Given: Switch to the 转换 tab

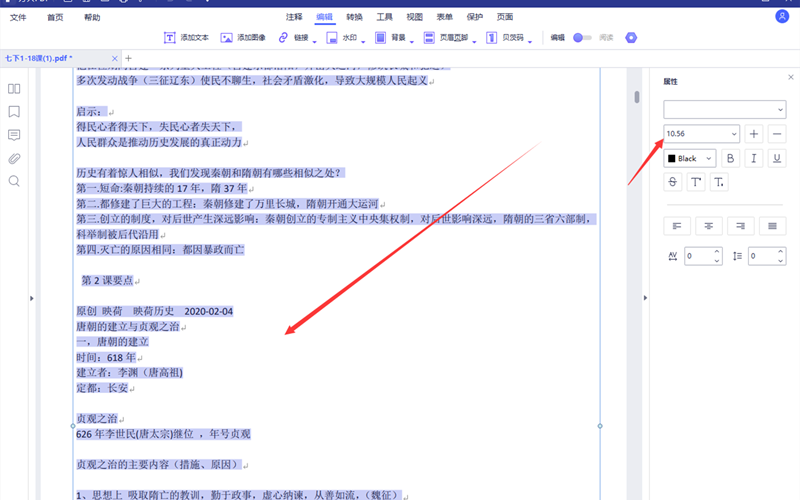Looking at the screenshot, I should (x=354, y=17).
